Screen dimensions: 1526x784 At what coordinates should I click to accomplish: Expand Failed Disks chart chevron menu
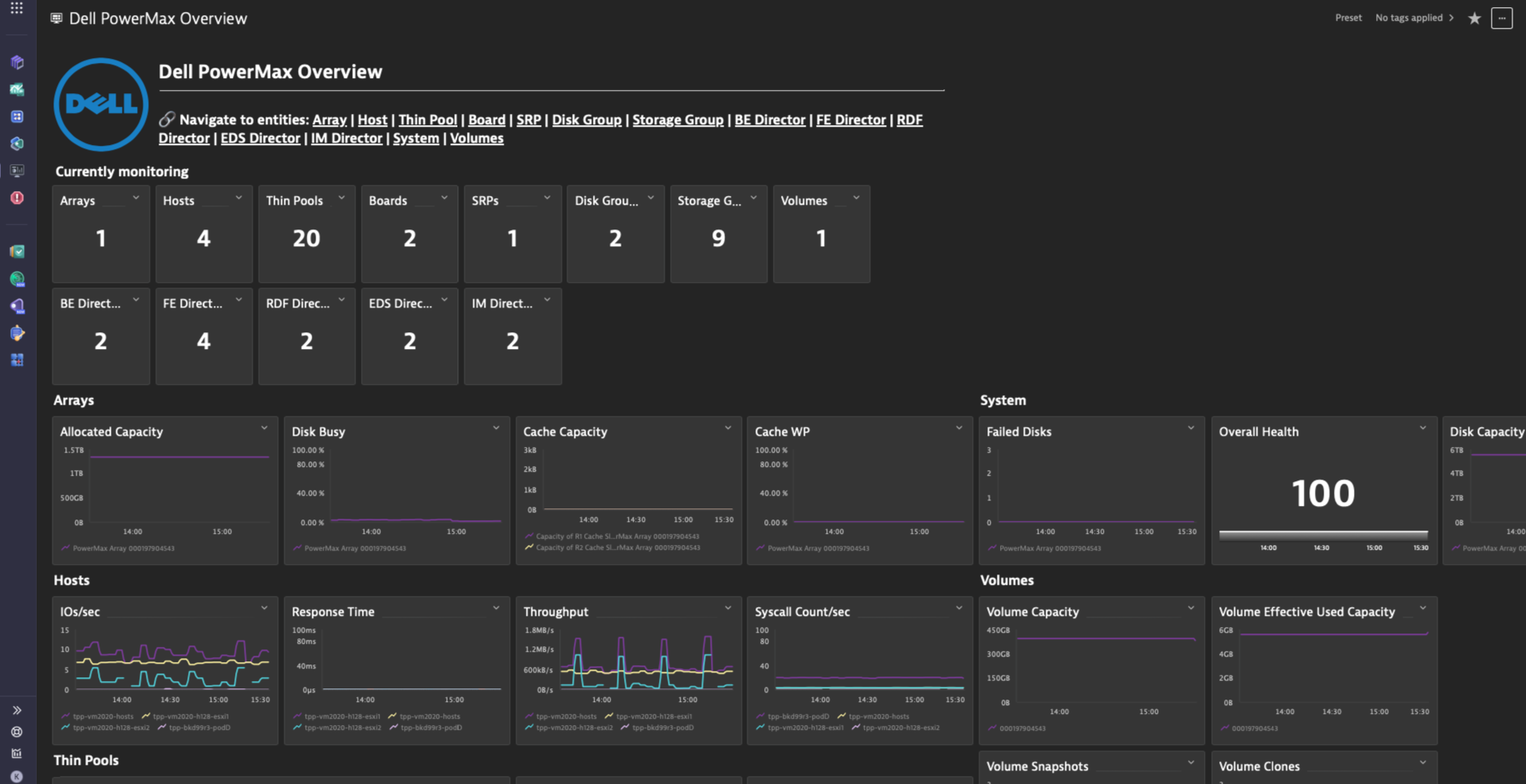pyautogui.click(x=1191, y=428)
